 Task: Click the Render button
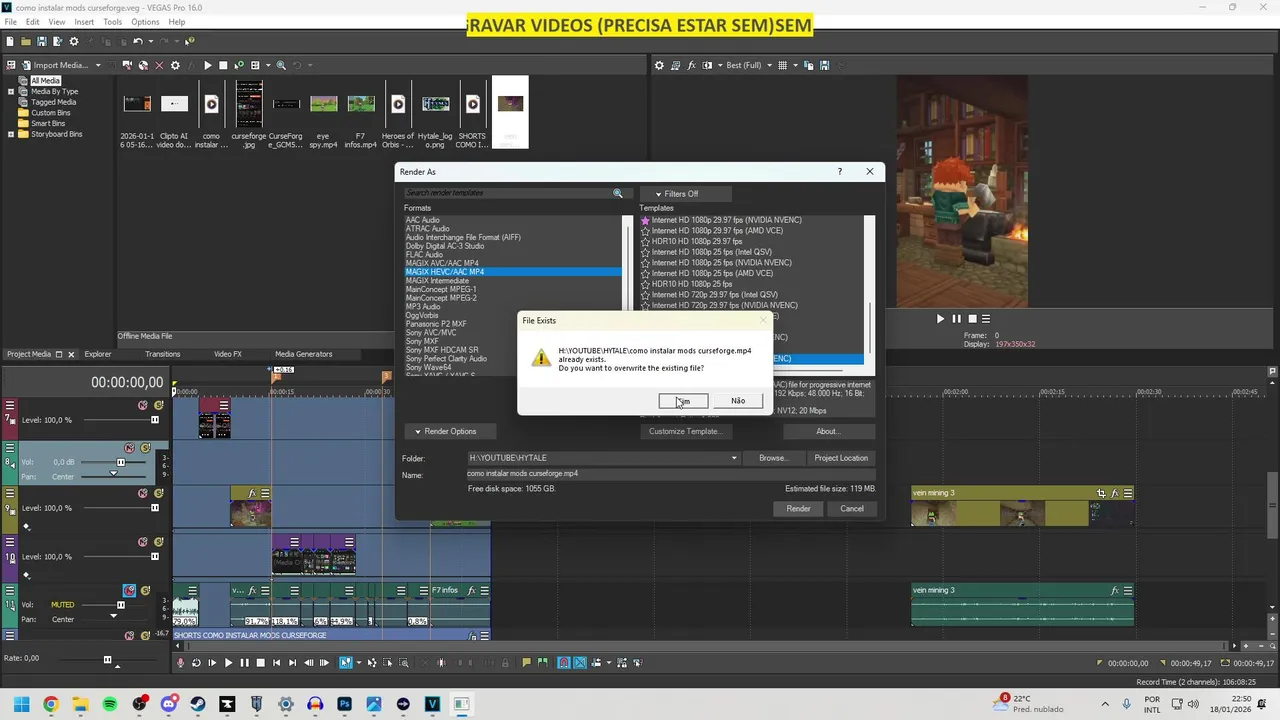coord(798,509)
